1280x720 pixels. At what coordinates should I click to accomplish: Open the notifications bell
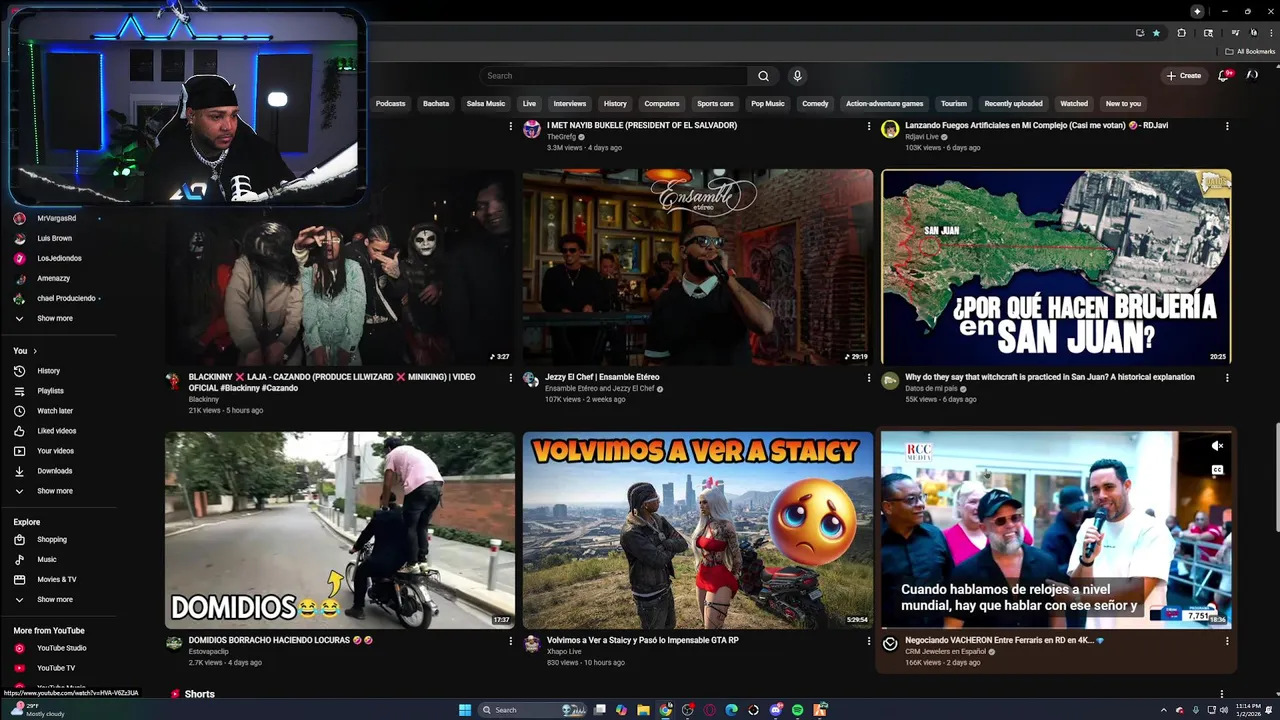pyautogui.click(x=1223, y=76)
